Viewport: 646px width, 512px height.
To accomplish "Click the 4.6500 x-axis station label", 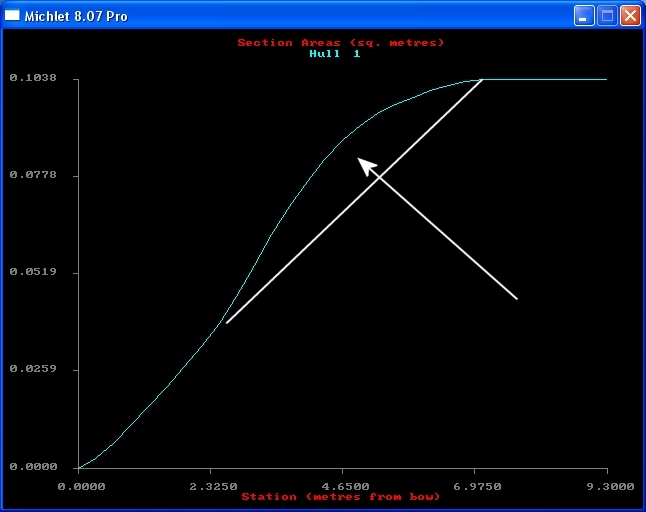I will pos(345,486).
